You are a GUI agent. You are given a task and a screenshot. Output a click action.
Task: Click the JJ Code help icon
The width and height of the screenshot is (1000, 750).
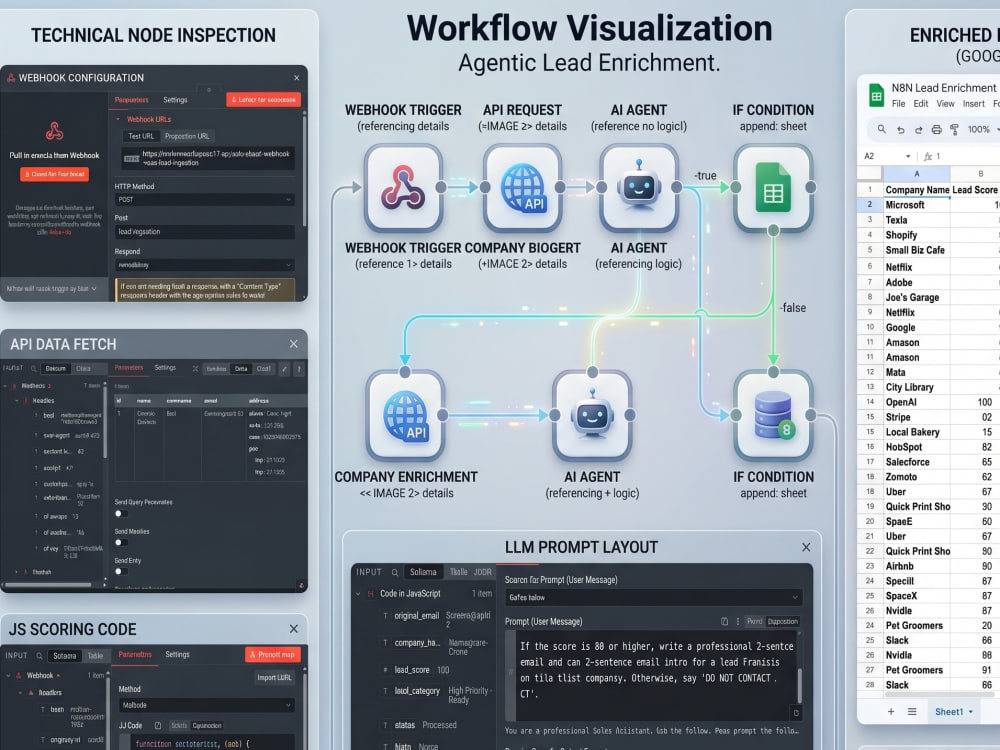[158, 725]
